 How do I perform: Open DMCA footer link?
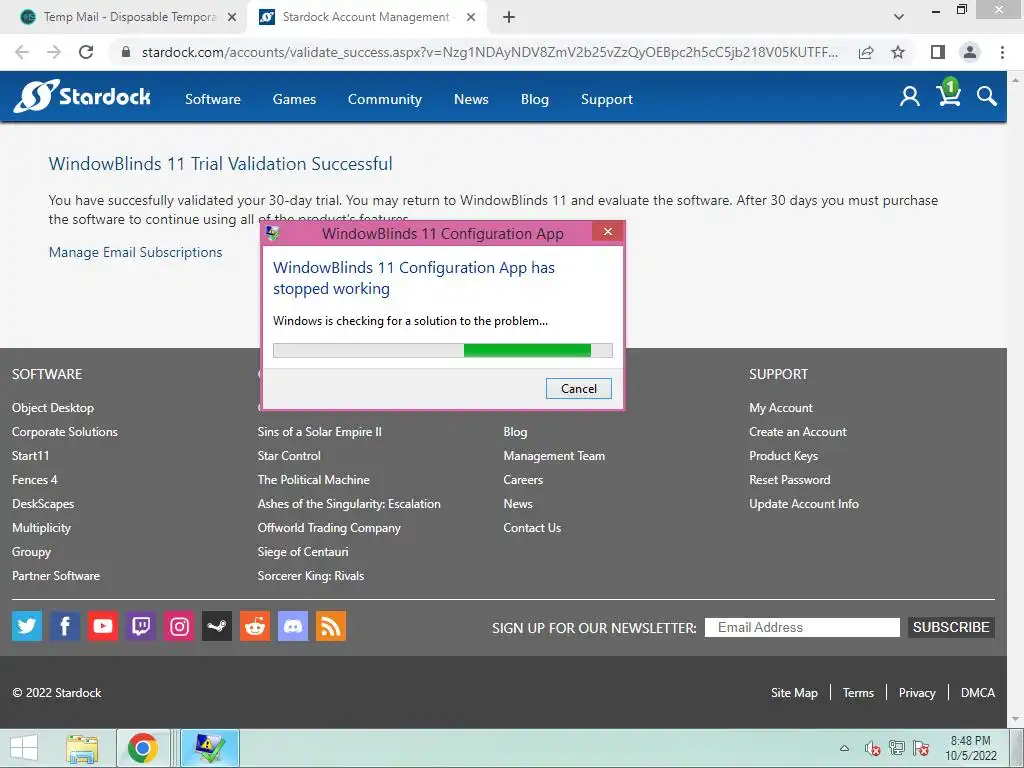pyautogui.click(x=978, y=693)
